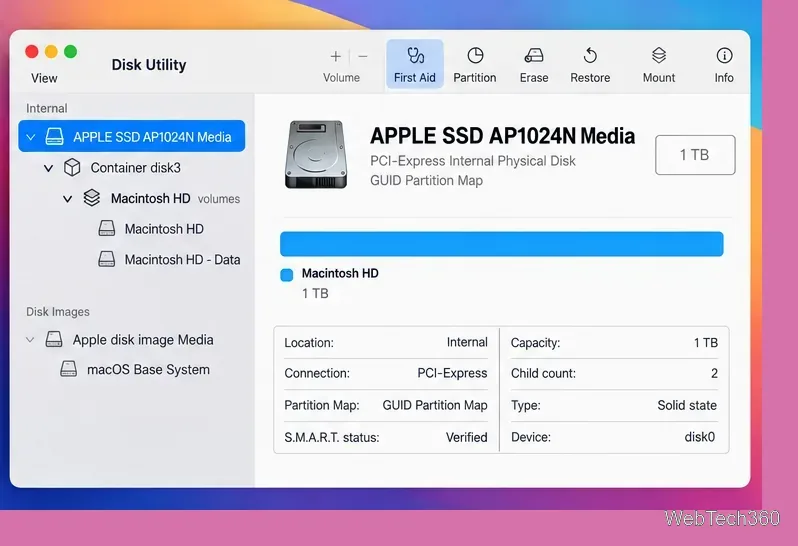Viewport: 798px width, 546px height.
Task: Close the Disk Utility window
Action: (32, 51)
